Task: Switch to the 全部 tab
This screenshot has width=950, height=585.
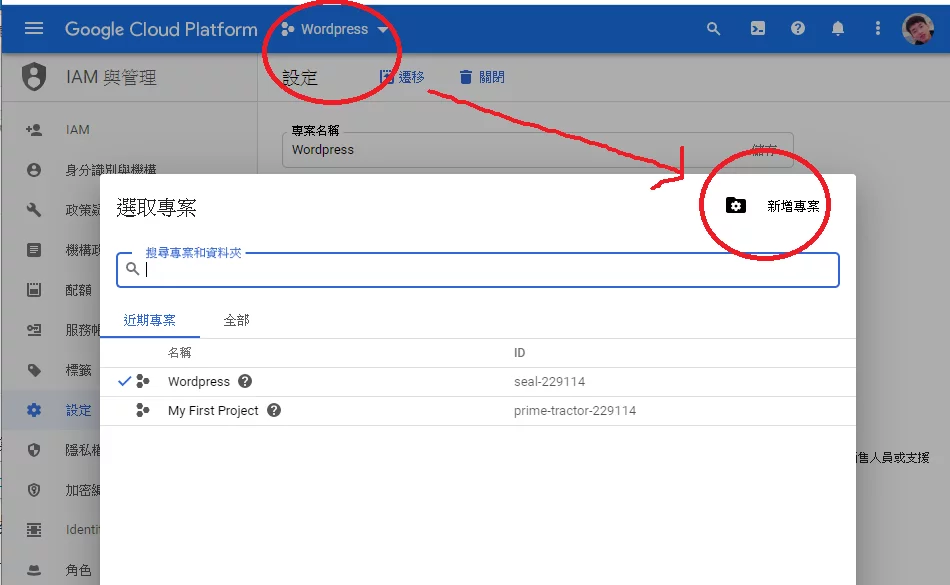Action: pyautogui.click(x=236, y=320)
